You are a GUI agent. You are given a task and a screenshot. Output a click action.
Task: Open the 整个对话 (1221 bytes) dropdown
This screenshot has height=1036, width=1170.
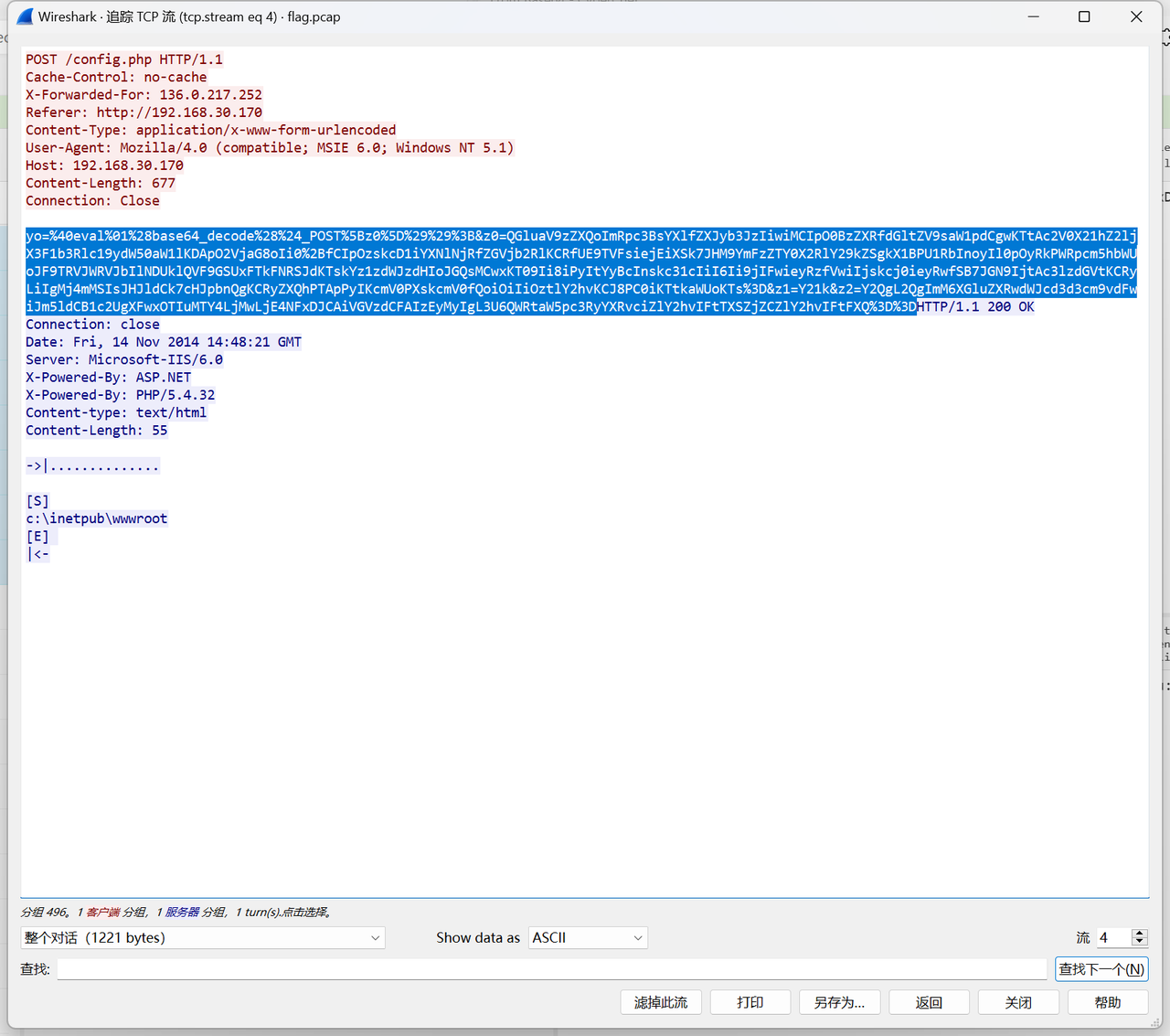click(x=202, y=937)
